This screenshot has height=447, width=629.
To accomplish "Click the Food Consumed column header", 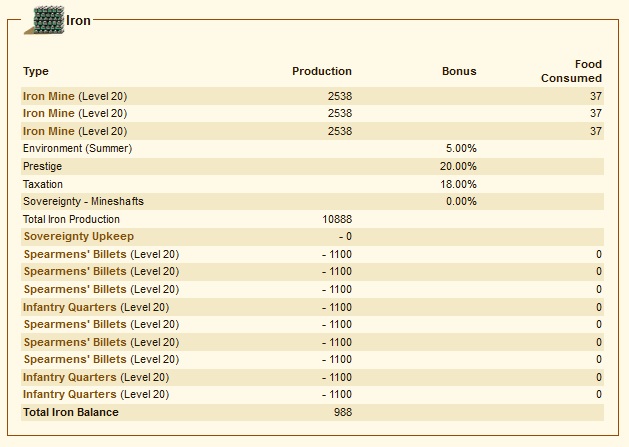I will [572, 71].
